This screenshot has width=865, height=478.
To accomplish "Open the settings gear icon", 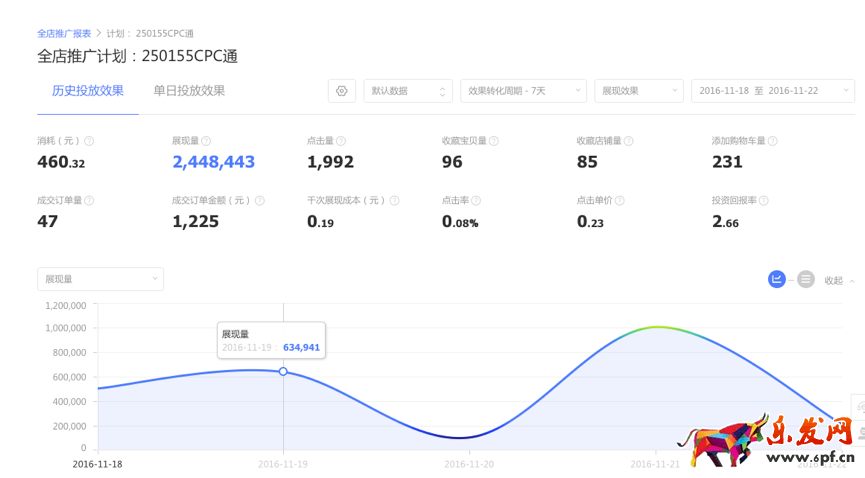I will (342, 91).
